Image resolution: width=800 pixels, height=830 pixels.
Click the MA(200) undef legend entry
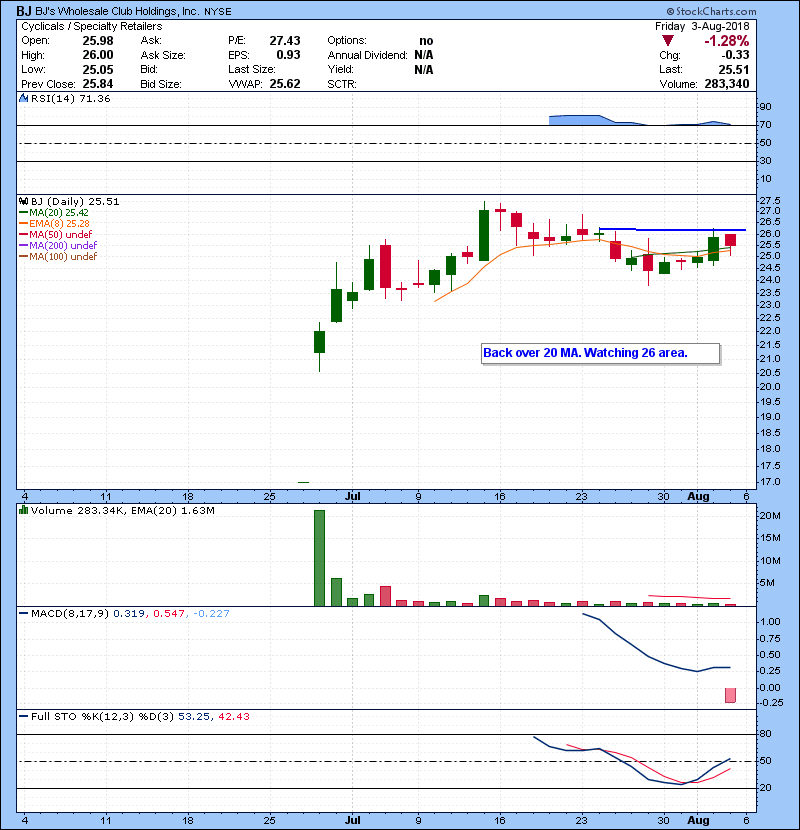[58, 246]
